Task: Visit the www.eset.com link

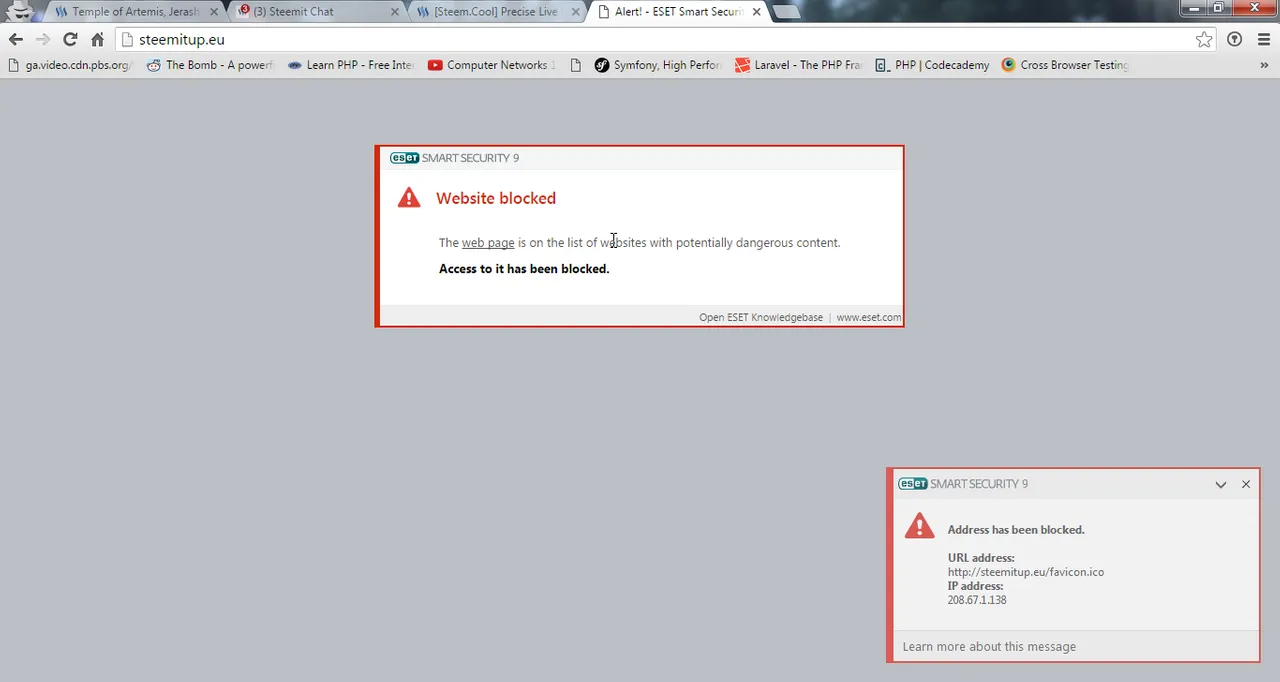Action: pyautogui.click(x=869, y=318)
